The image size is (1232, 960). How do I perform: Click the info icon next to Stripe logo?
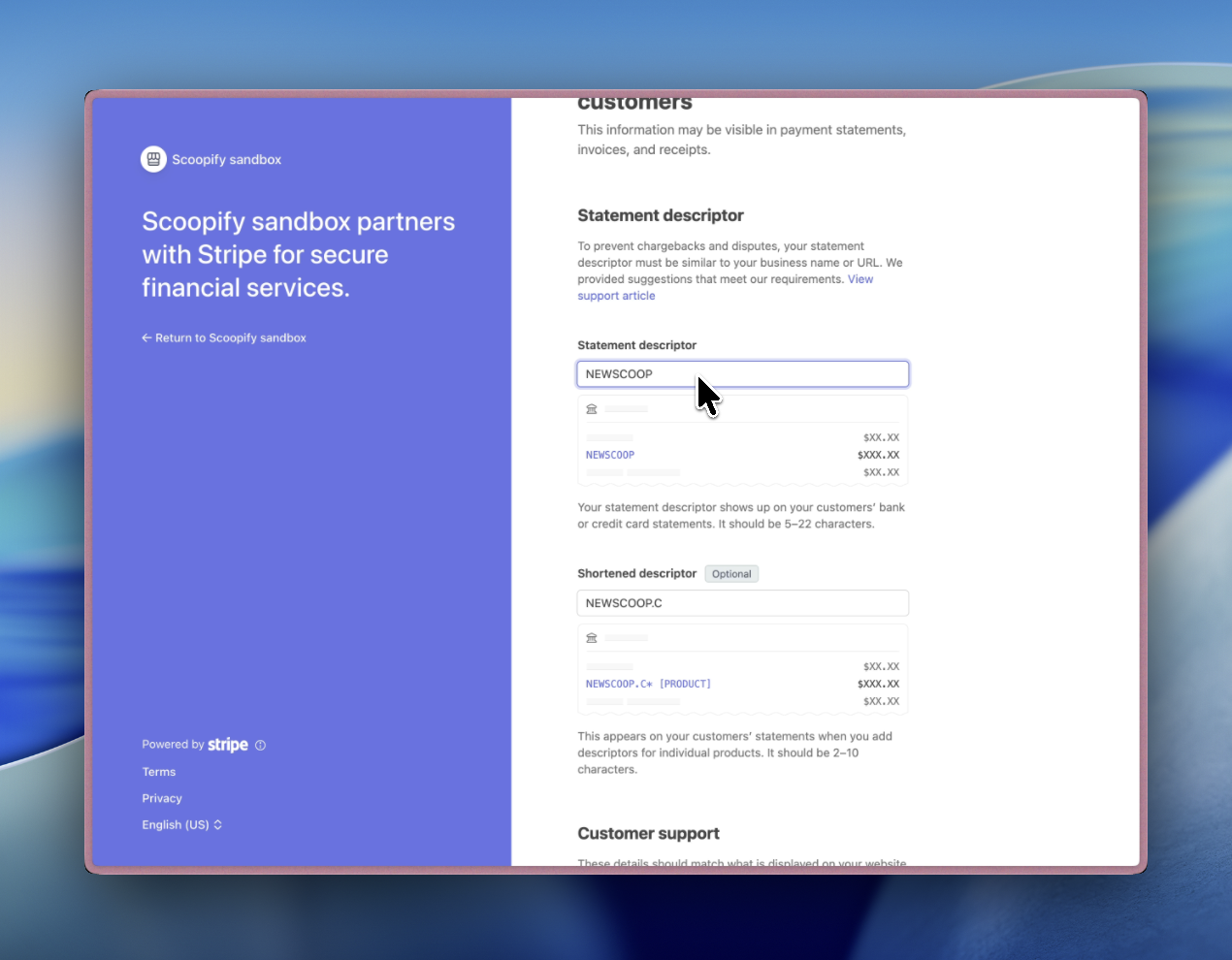(260, 745)
